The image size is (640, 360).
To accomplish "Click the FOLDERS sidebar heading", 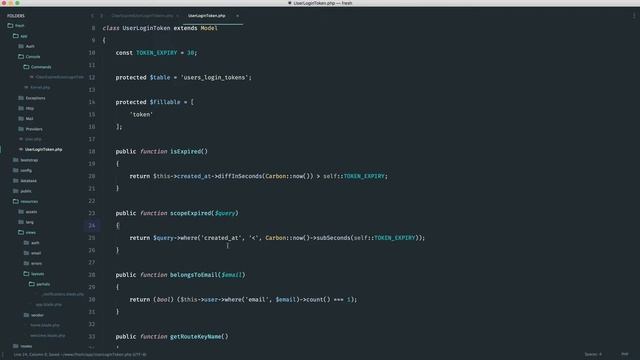I will pyautogui.click(x=16, y=16).
